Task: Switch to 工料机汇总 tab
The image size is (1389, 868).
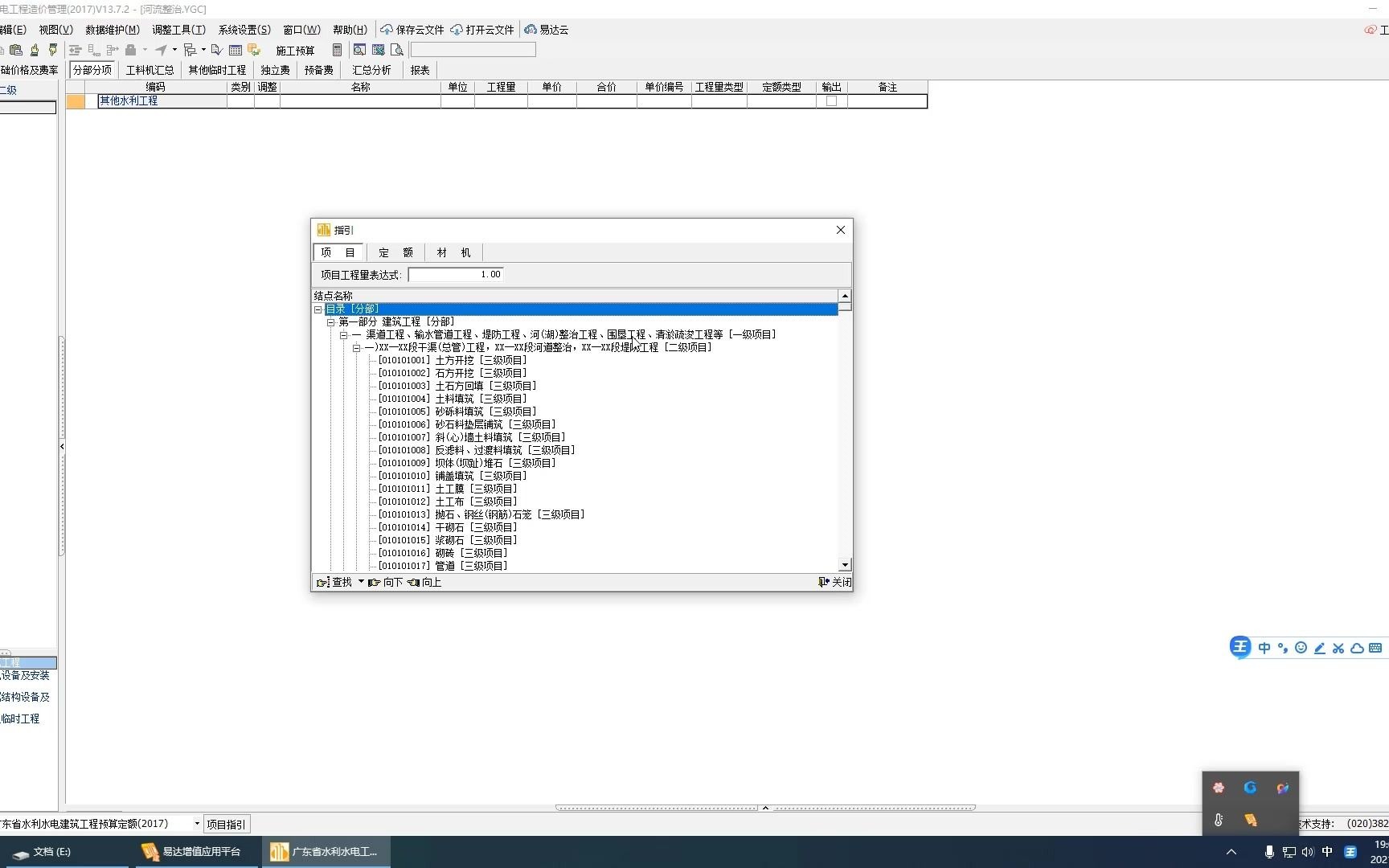Action: point(150,70)
